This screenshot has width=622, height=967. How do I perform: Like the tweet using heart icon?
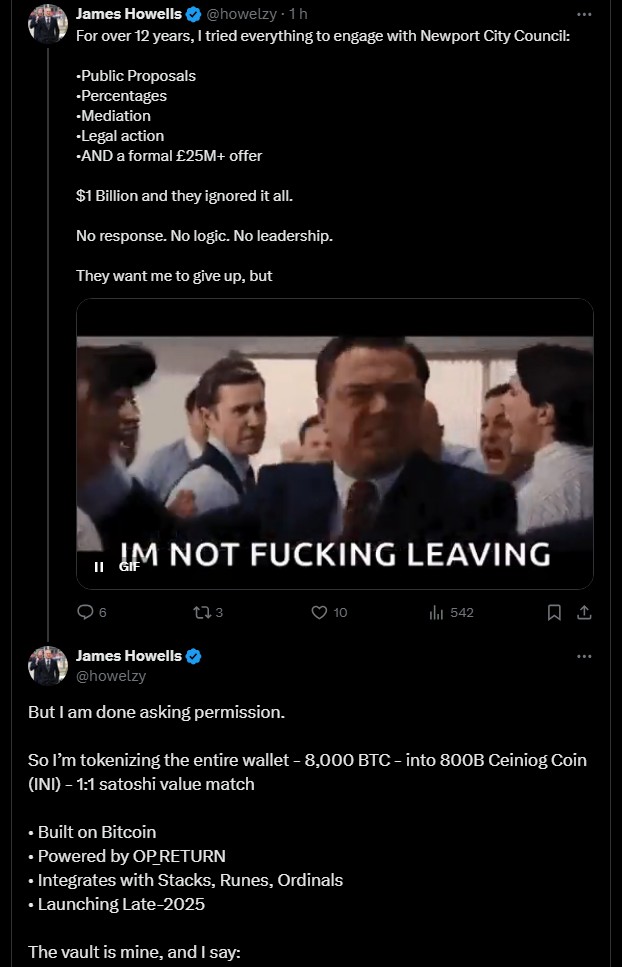click(x=319, y=612)
